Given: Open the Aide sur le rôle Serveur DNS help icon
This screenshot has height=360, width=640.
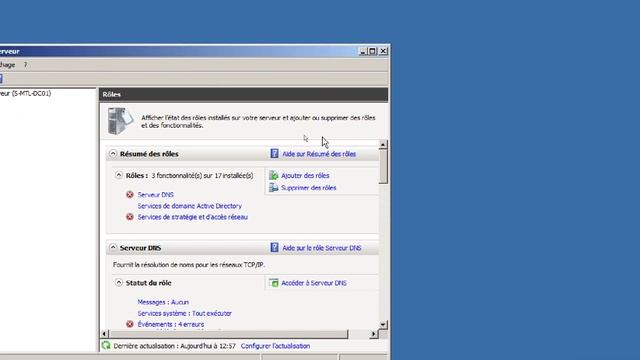Looking at the screenshot, I should click(274, 247).
